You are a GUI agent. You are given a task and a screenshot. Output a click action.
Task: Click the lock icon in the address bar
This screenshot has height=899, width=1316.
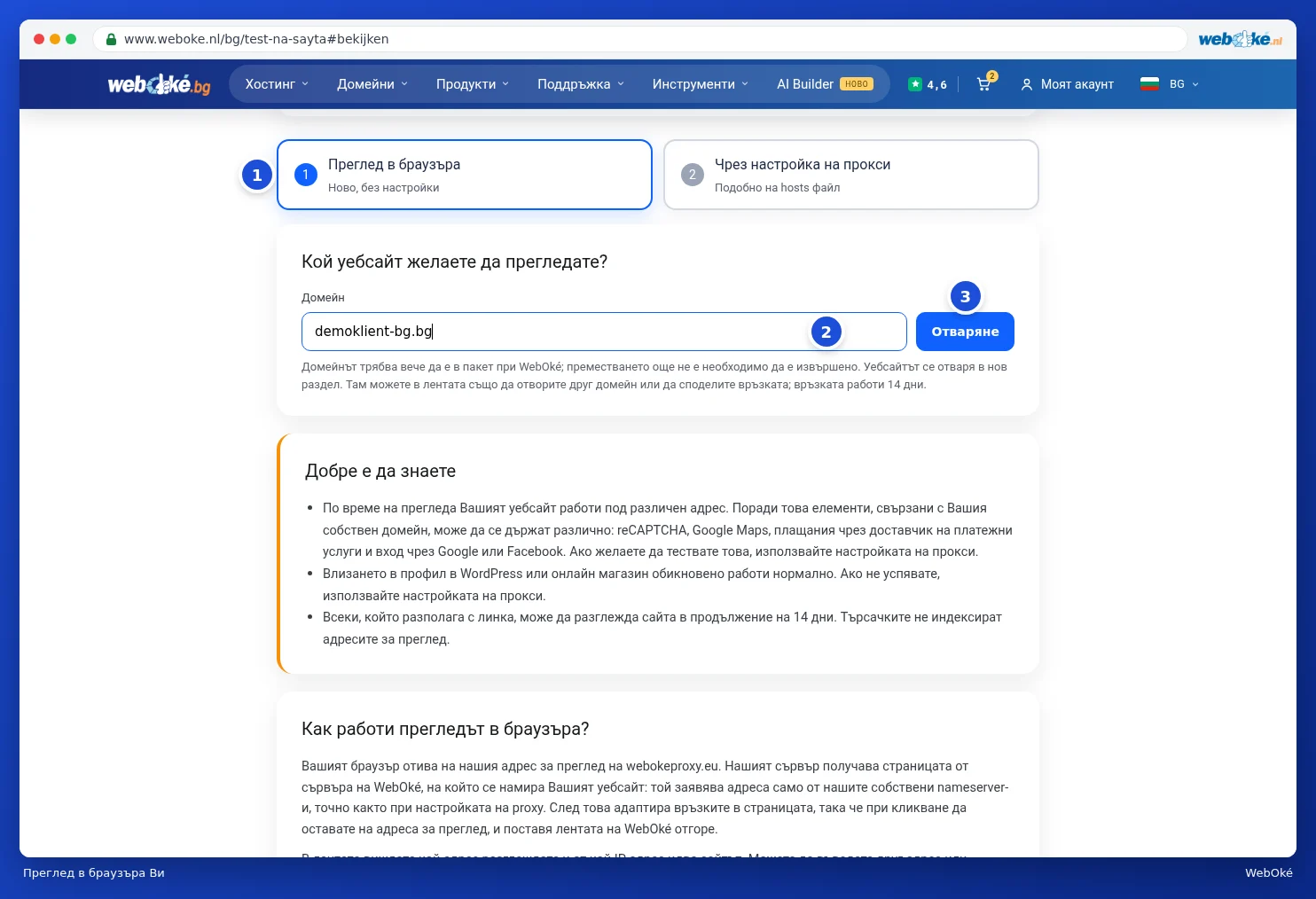(111, 39)
